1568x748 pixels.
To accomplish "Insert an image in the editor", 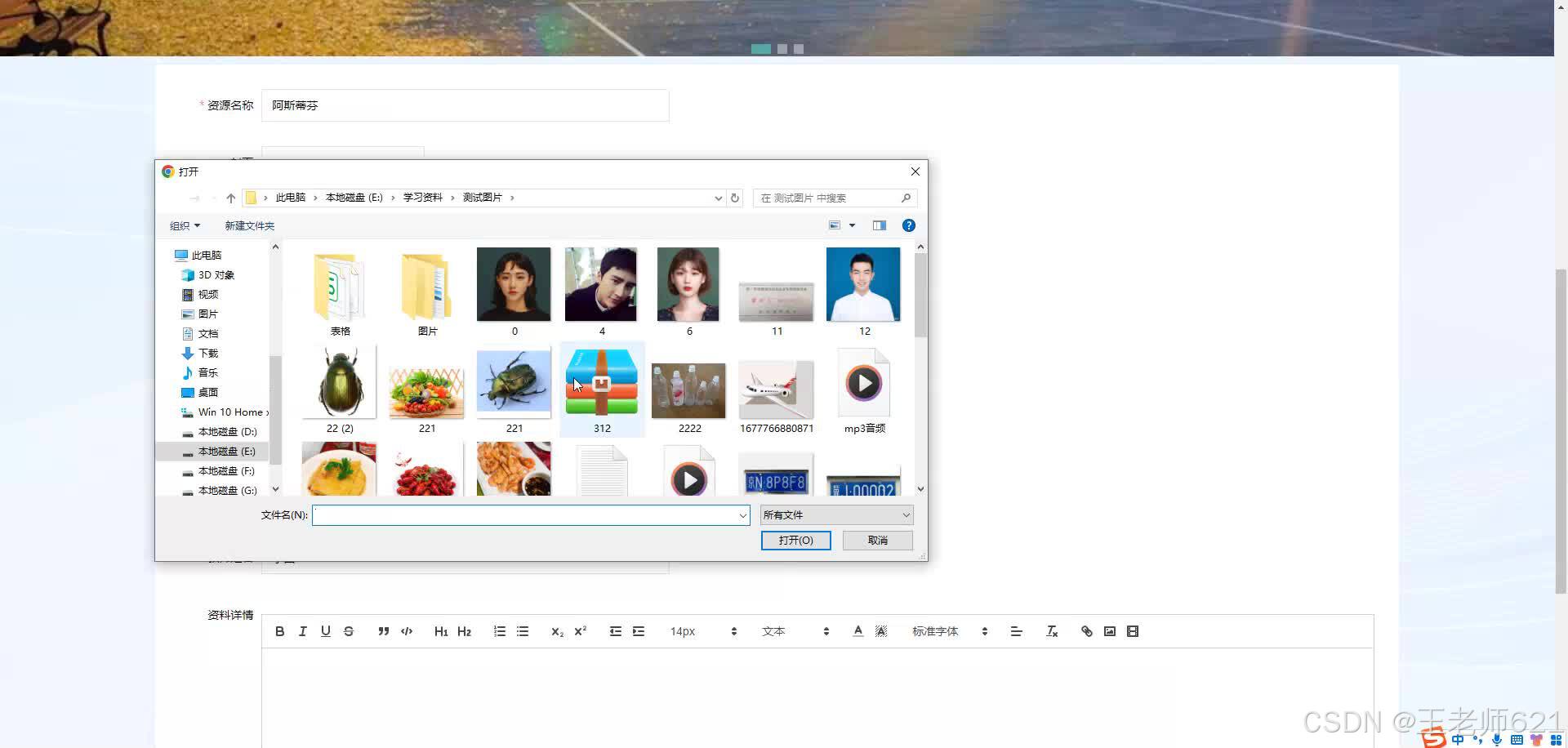I will click(1110, 631).
